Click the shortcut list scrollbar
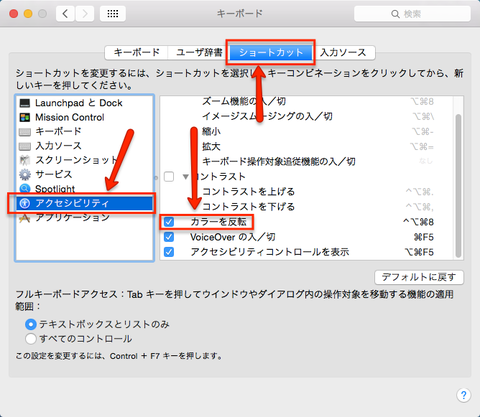480x417 pixels. click(x=458, y=185)
